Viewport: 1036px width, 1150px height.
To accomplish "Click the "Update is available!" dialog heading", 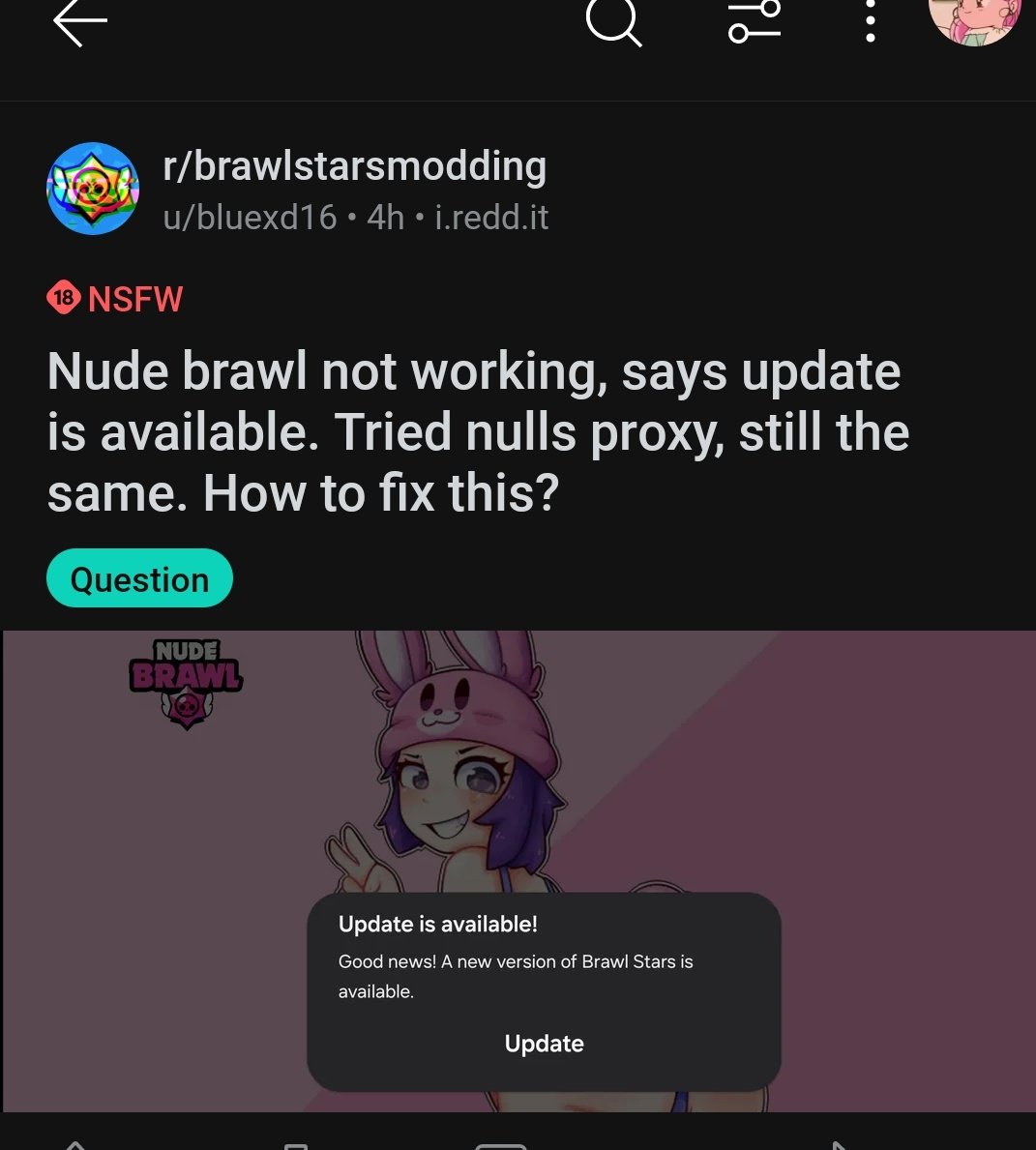I will [x=438, y=924].
